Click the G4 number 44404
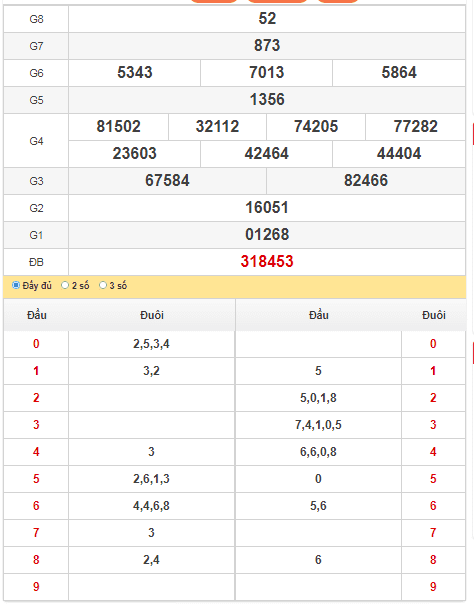474x604 pixels. pos(399,153)
